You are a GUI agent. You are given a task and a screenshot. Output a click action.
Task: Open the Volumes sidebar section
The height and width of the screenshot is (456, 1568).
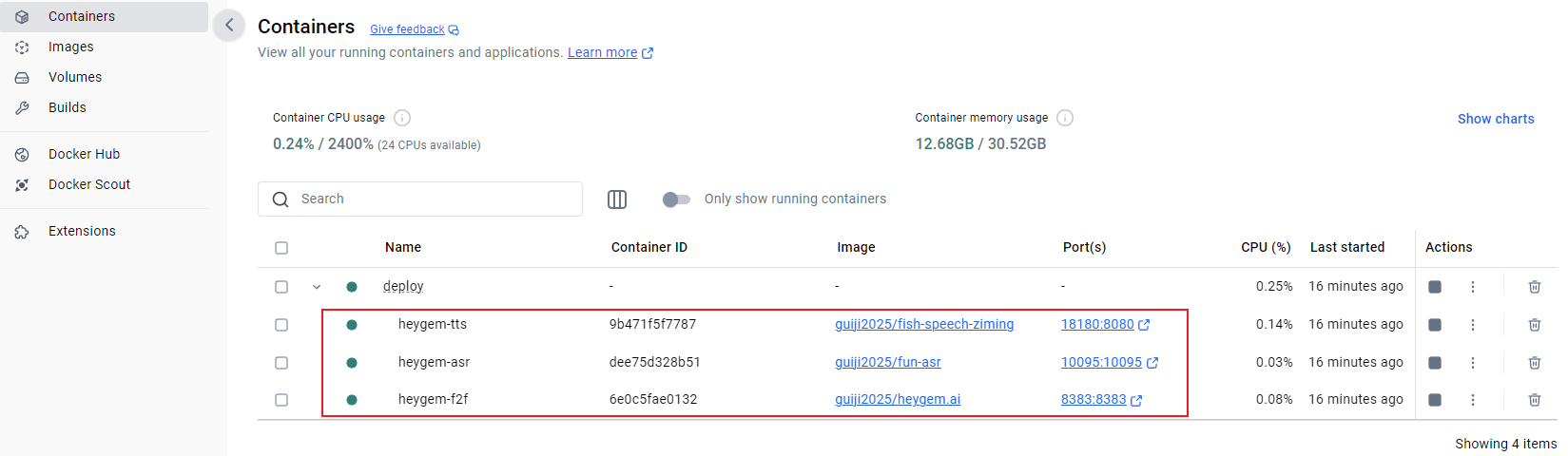(104, 77)
